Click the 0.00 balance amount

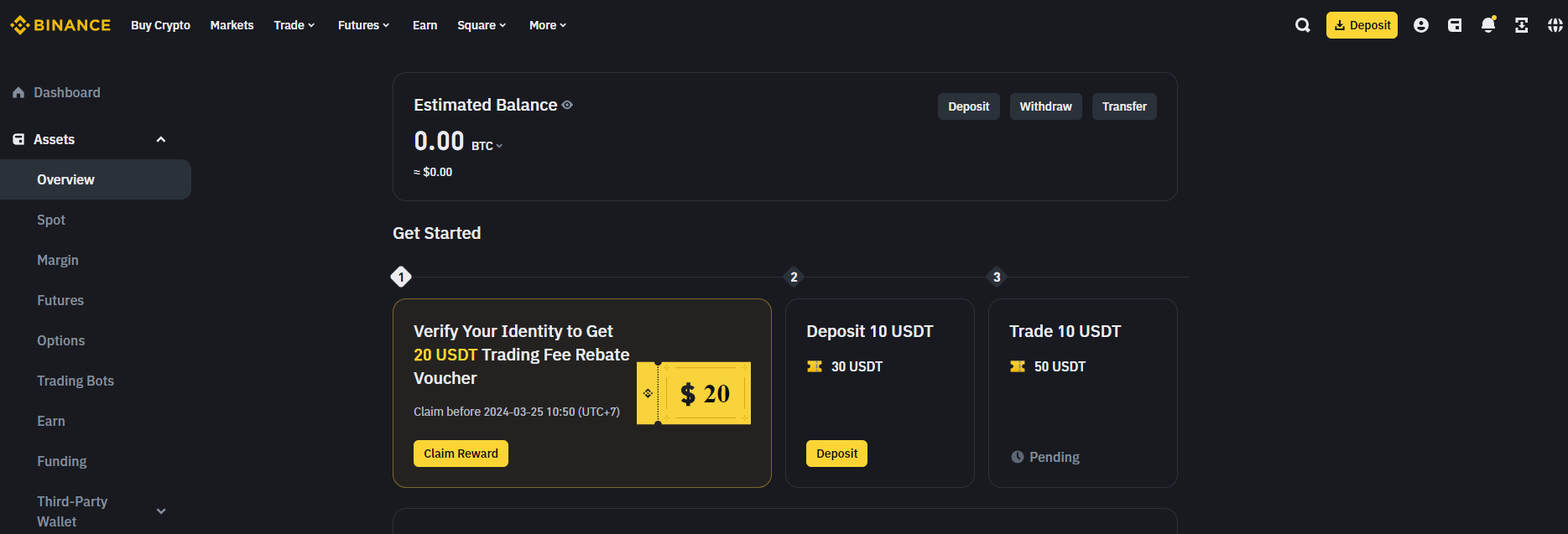point(439,141)
